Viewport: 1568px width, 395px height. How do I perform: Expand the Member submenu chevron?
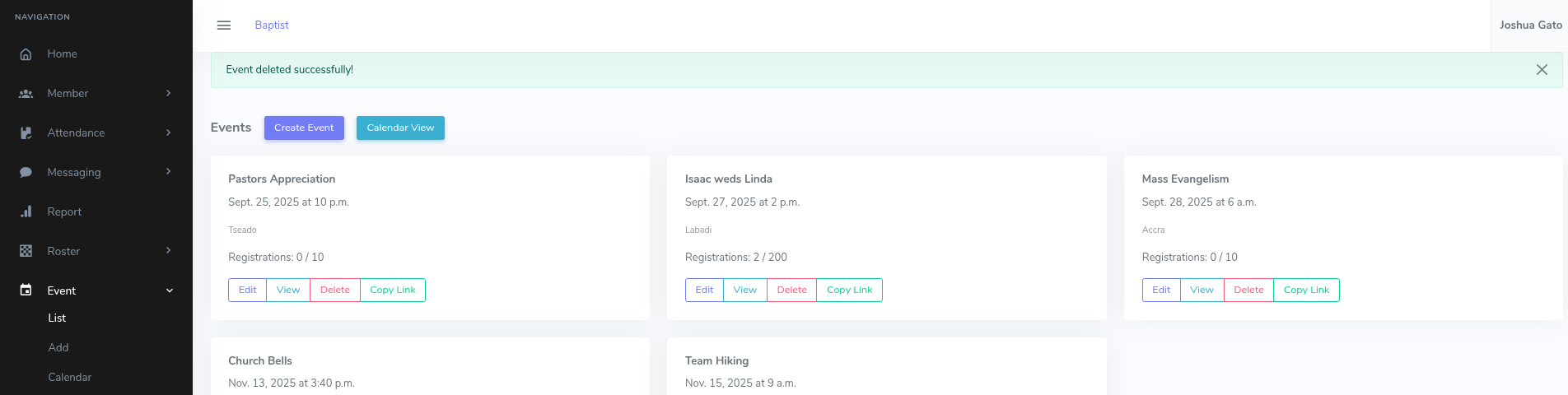point(169,94)
